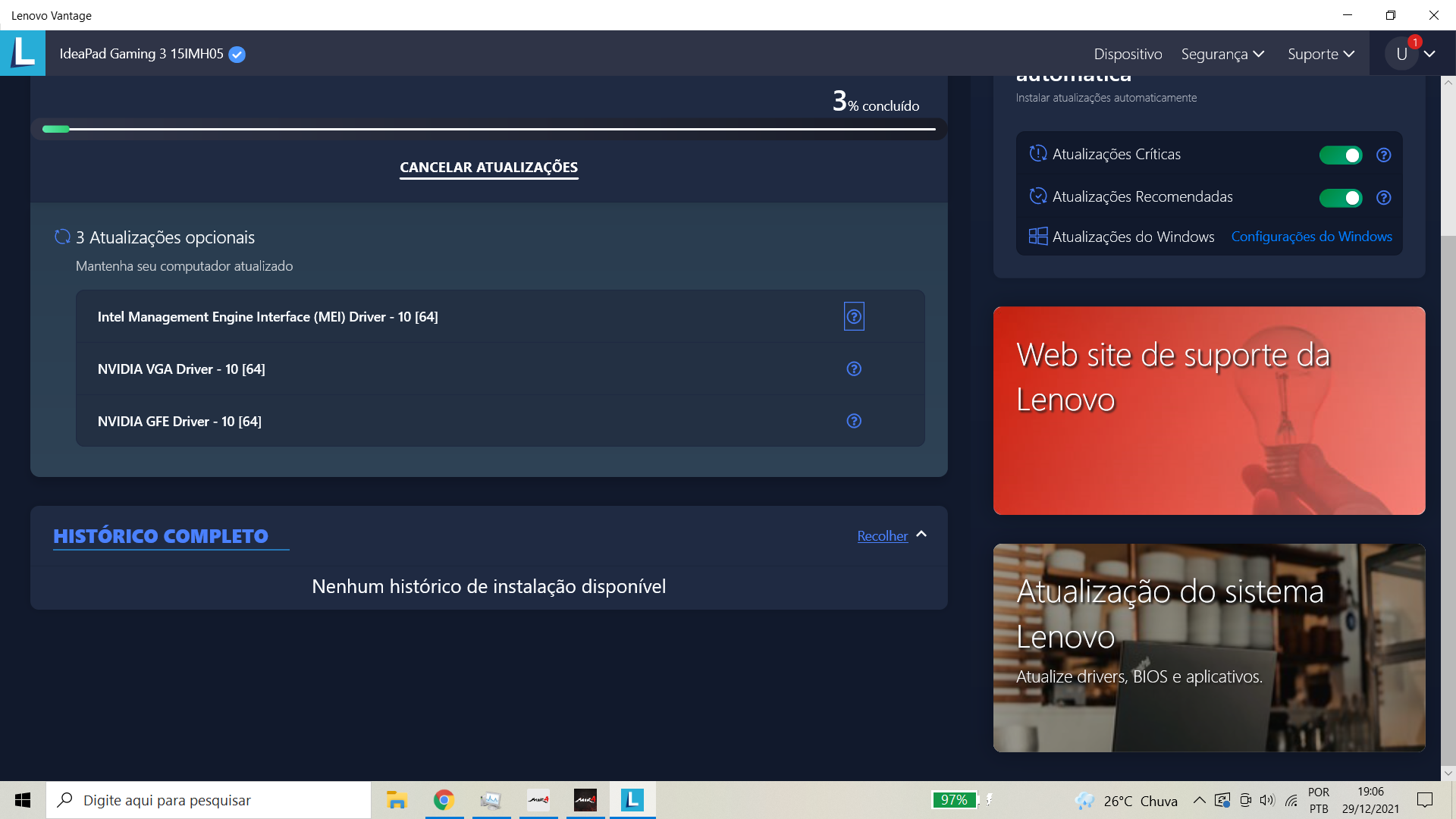Click IdeaPad Gaming 3 15IMH05 device name
The image size is (1456, 819).
pos(141,54)
